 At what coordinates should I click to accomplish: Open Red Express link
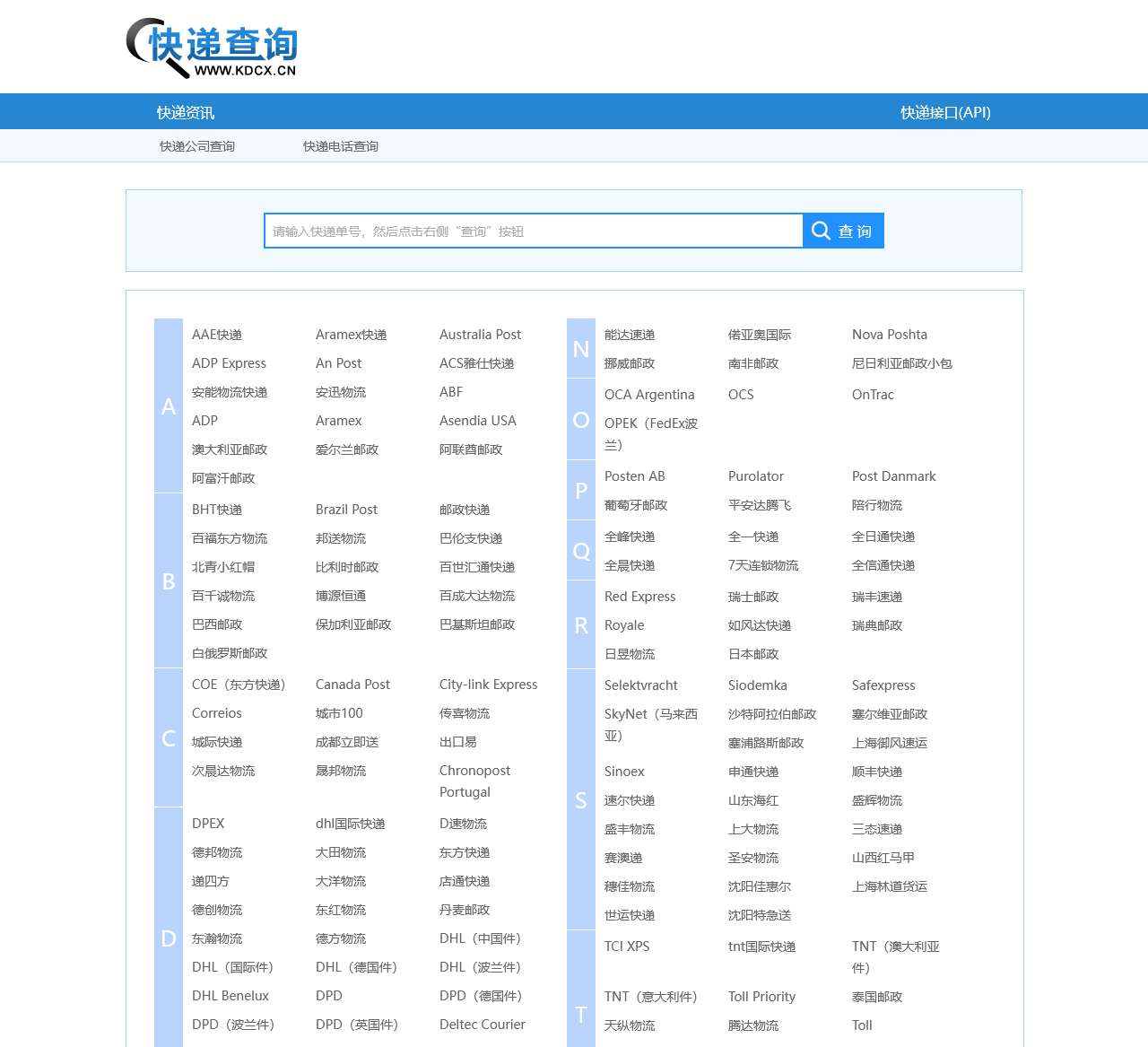[x=639, y=597]
